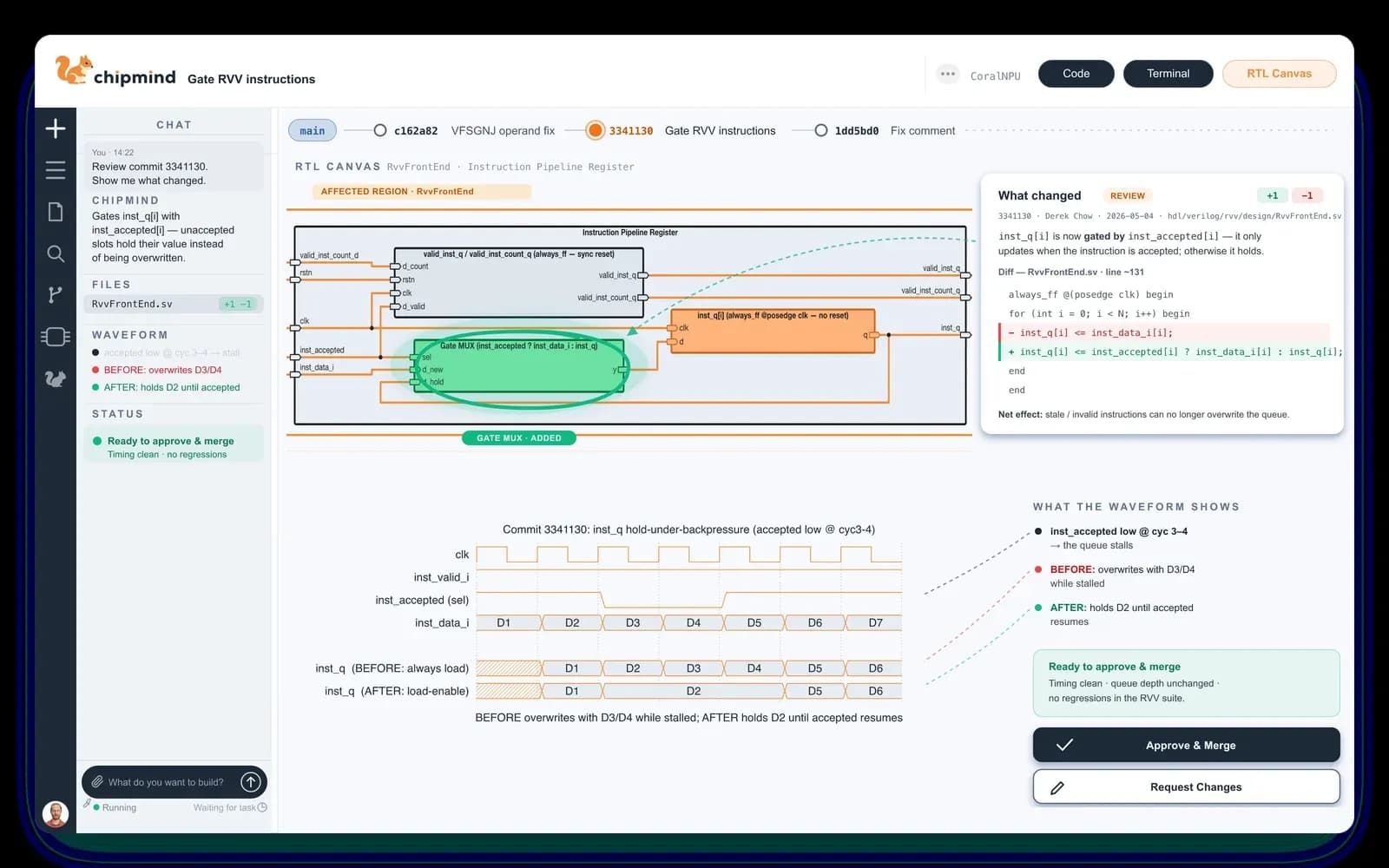Click the main branch pill
1389x868 pixels.
pos(313,131)
